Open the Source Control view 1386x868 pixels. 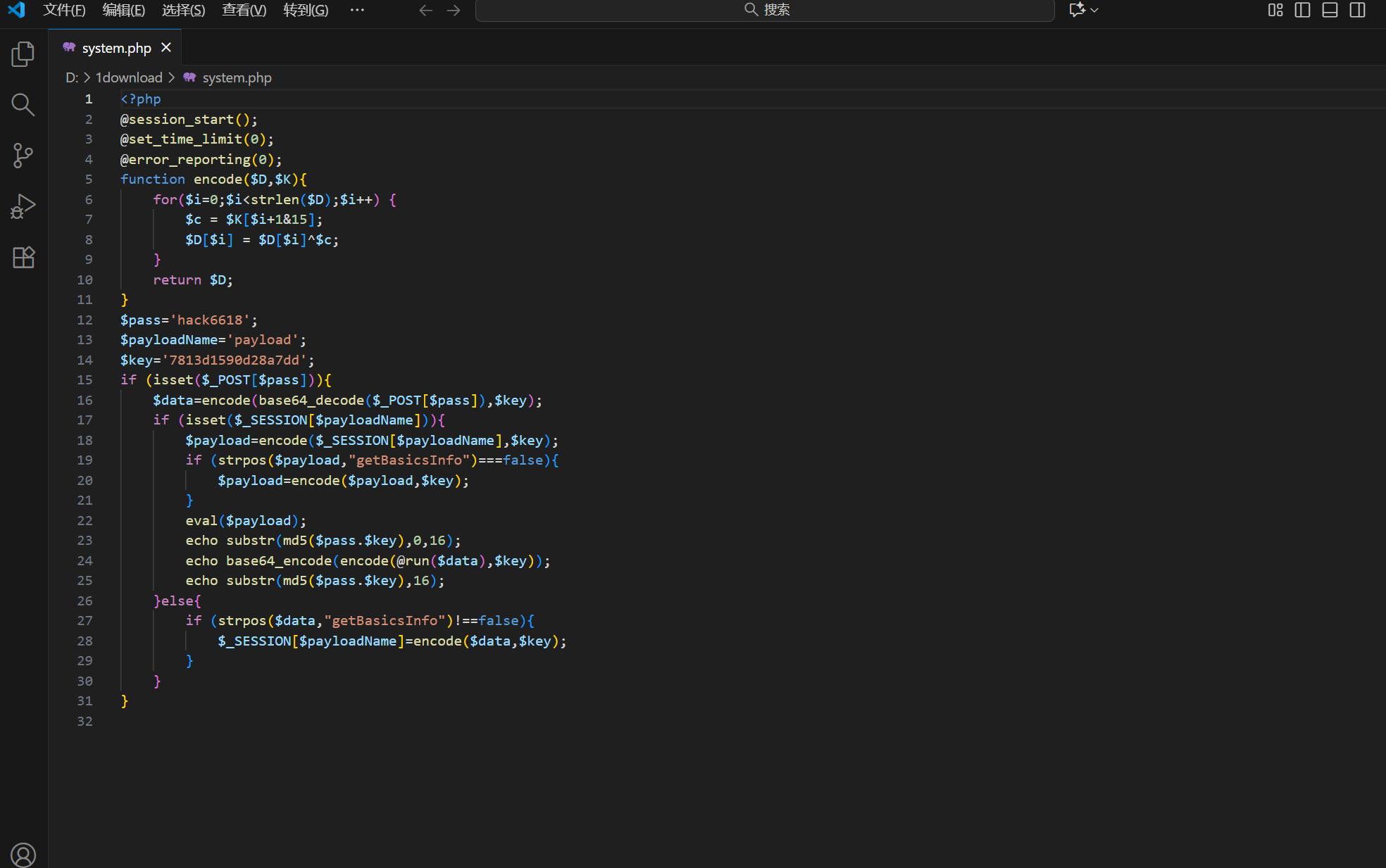pos(23,156)
